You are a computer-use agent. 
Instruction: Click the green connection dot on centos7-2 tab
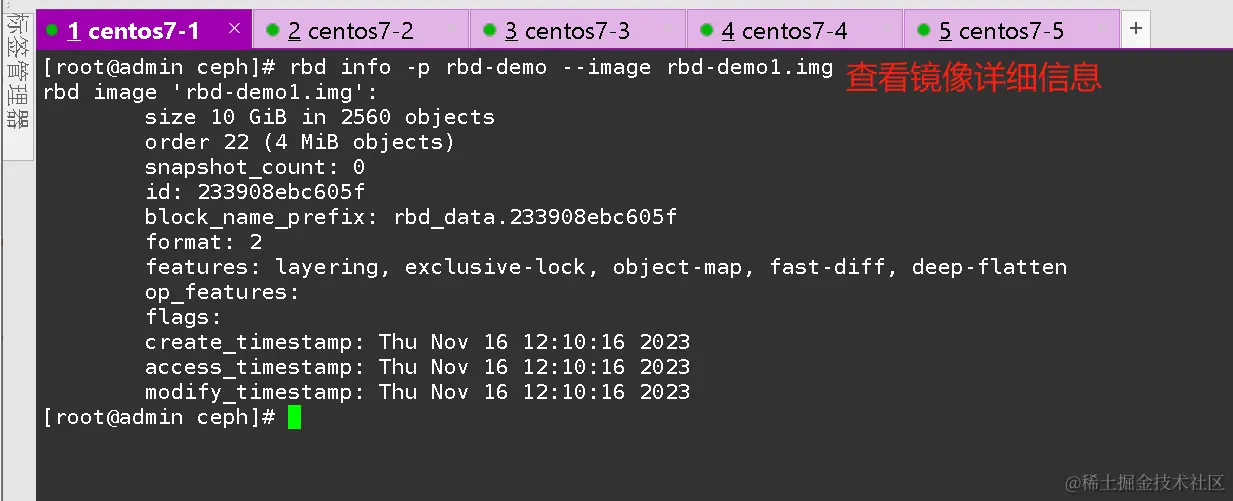[x=272, y=30]
